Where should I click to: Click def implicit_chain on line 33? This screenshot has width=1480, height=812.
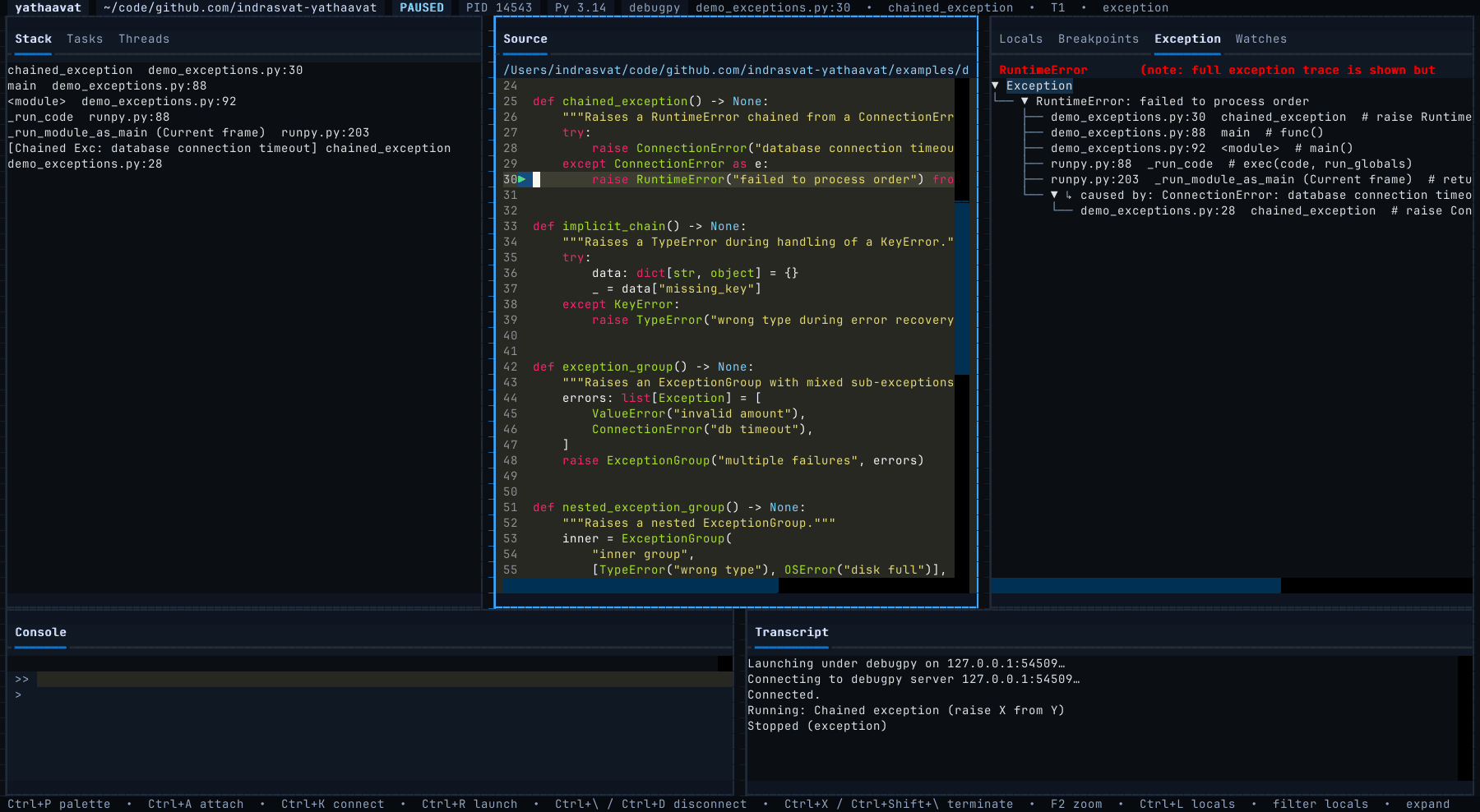(640, 226)
